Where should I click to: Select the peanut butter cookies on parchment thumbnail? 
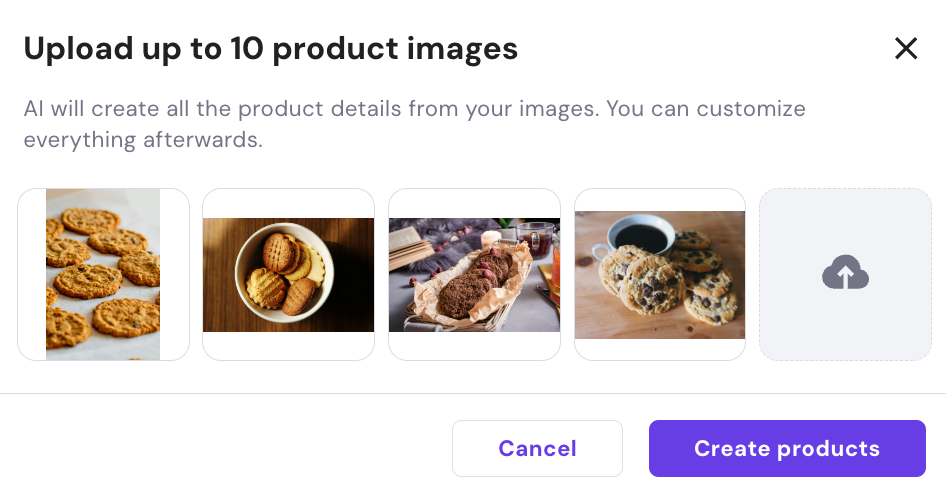[103, 274]
